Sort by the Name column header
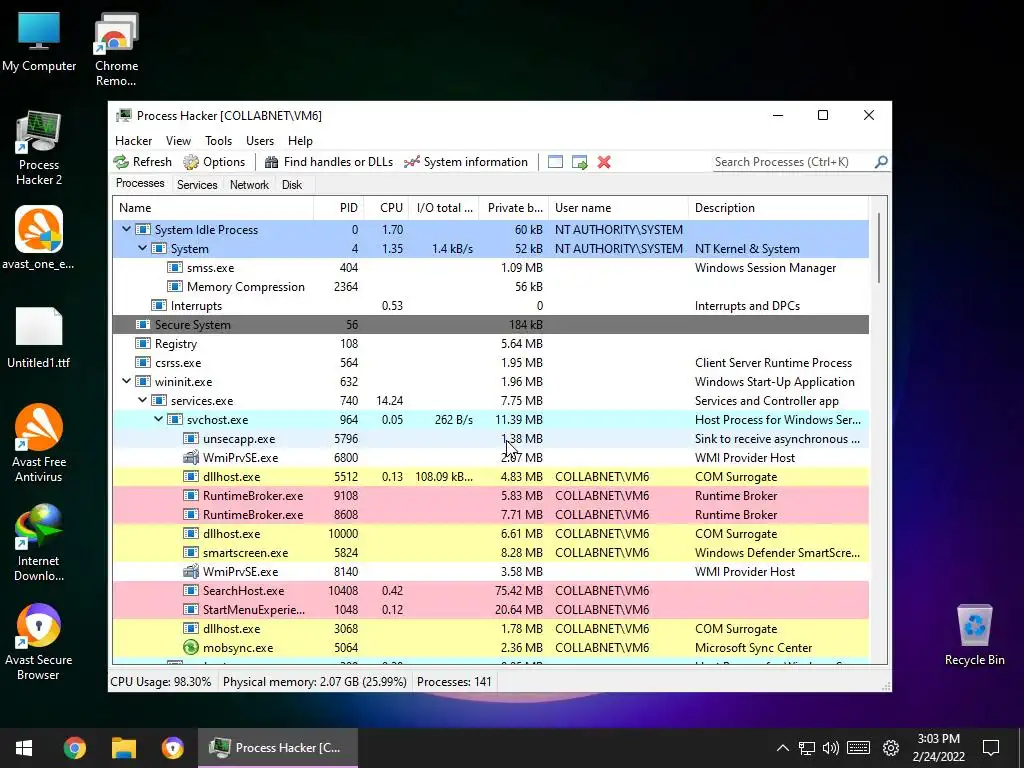The height and width of the screenshot is (768, 1024). tap(213, 208)
